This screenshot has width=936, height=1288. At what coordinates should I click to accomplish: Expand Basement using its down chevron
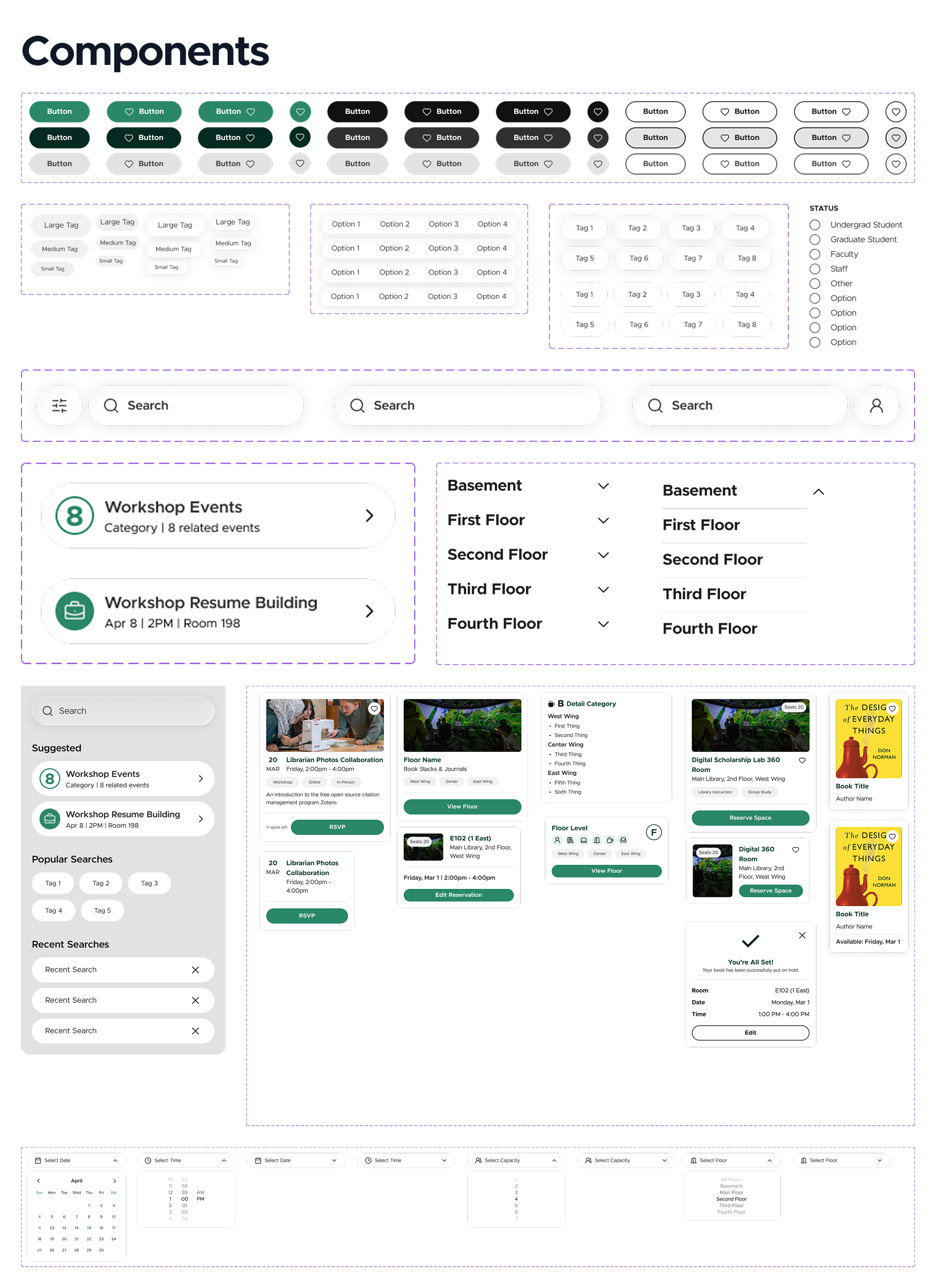click(x=603, y=486)
